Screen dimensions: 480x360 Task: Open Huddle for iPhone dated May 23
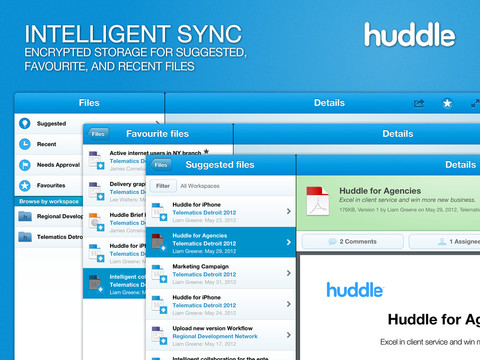point(221,212)
